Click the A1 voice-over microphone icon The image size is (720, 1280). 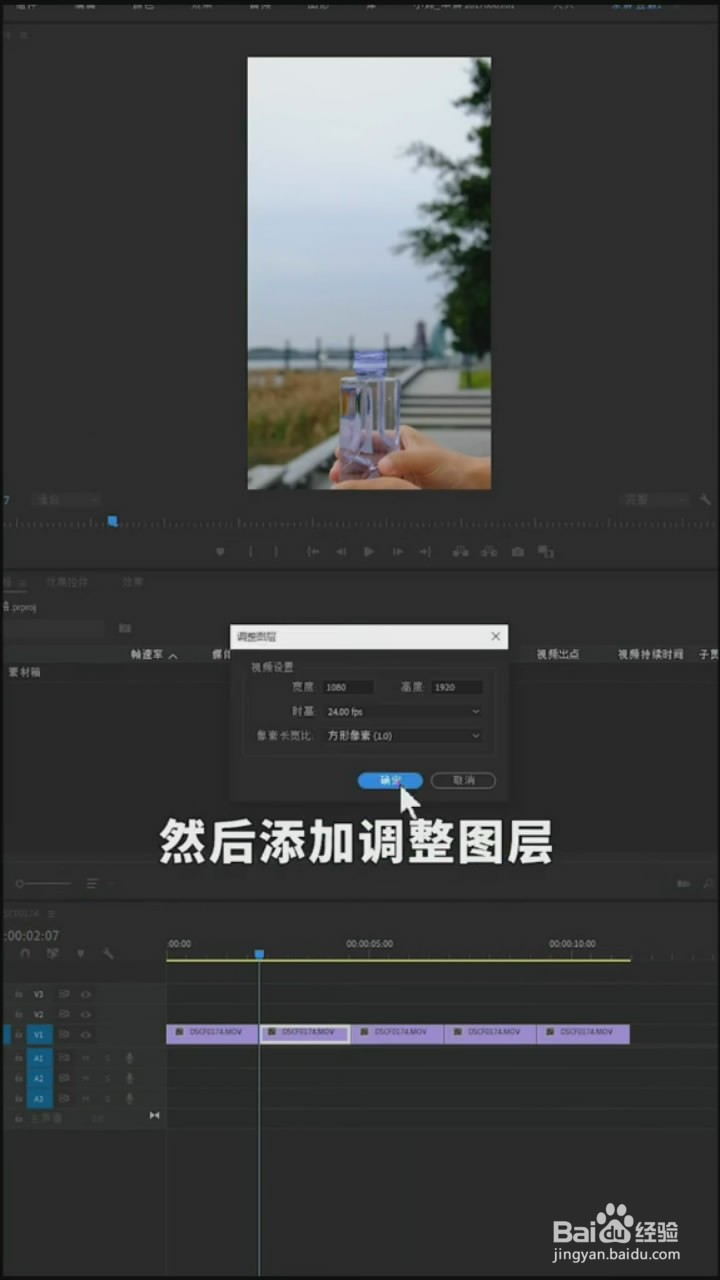[129, 1057]
